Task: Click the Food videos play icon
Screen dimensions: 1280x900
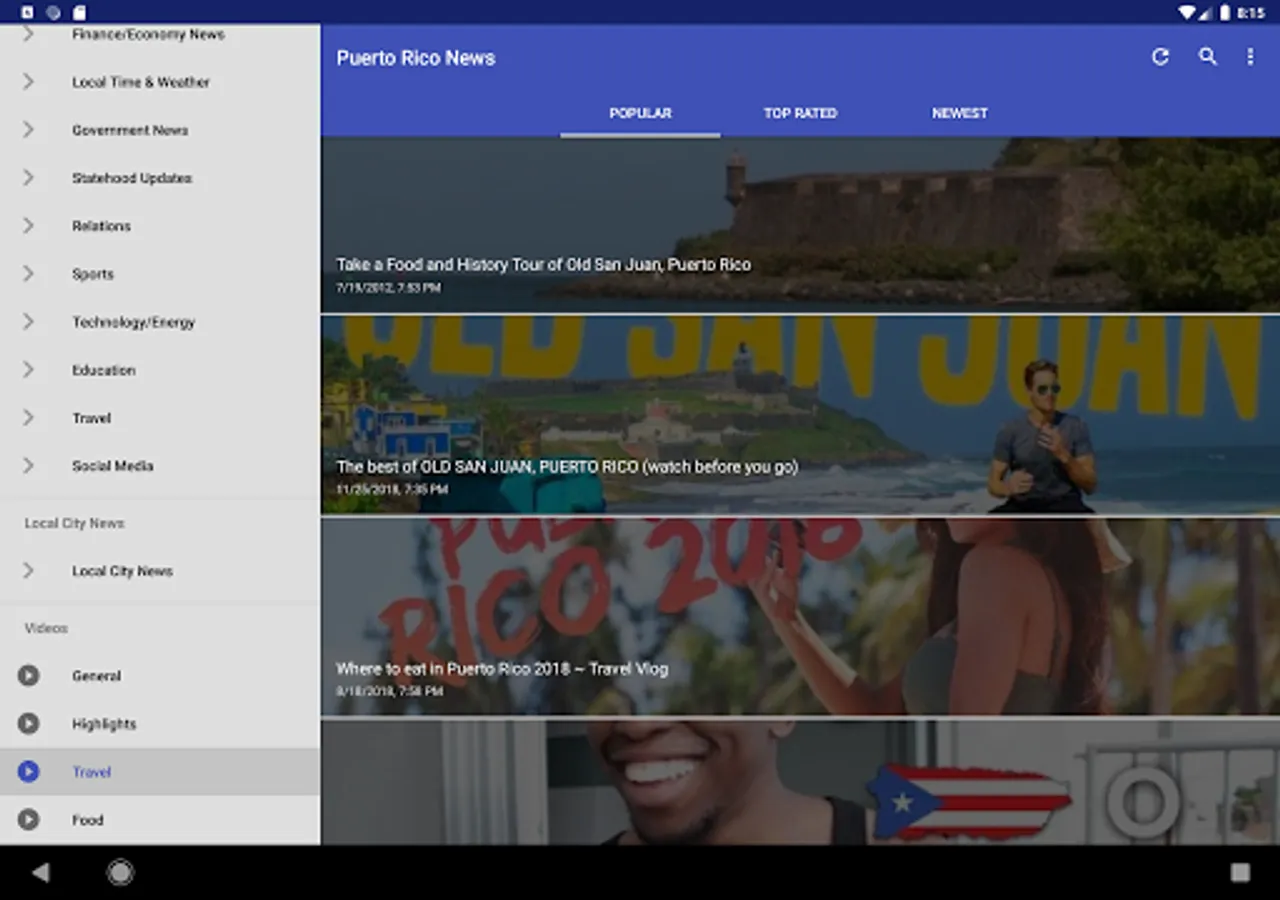Action: coord(28,820)
